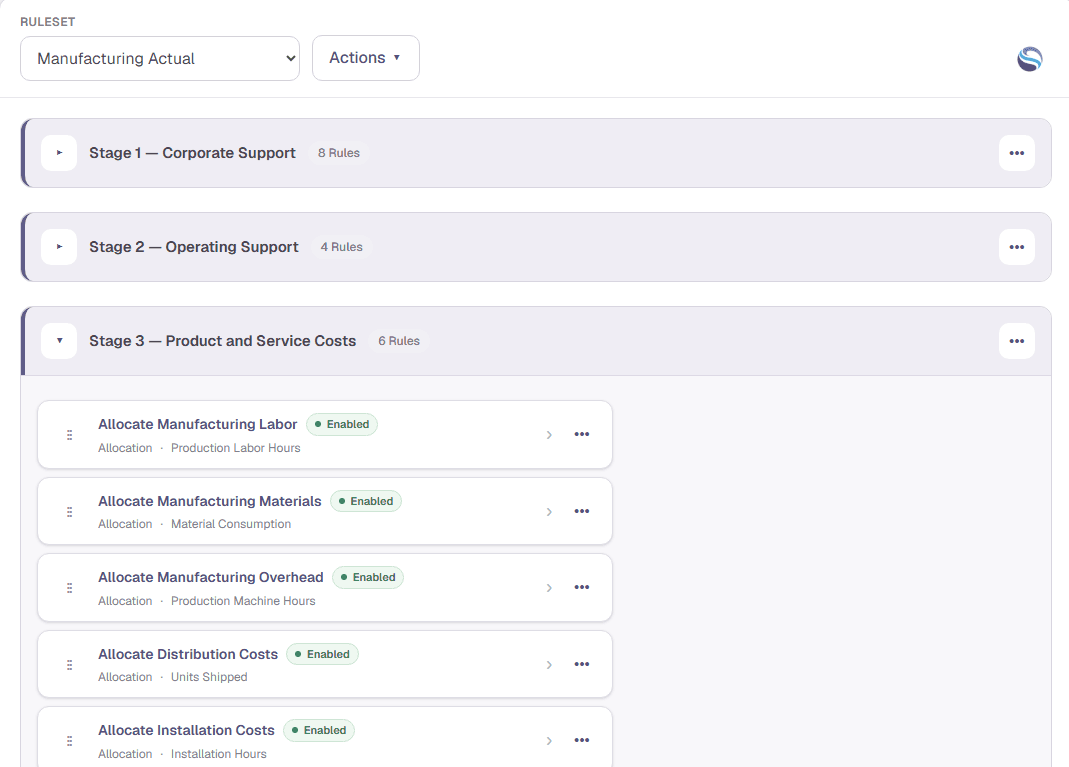Click the 8 Rules count badge
The width and height of the screenshot is (1069, 767).
point(339,153)
